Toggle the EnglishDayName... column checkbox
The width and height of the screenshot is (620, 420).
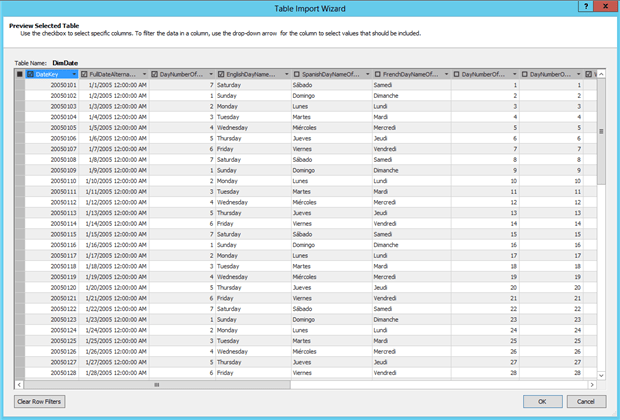pos(221,74)
